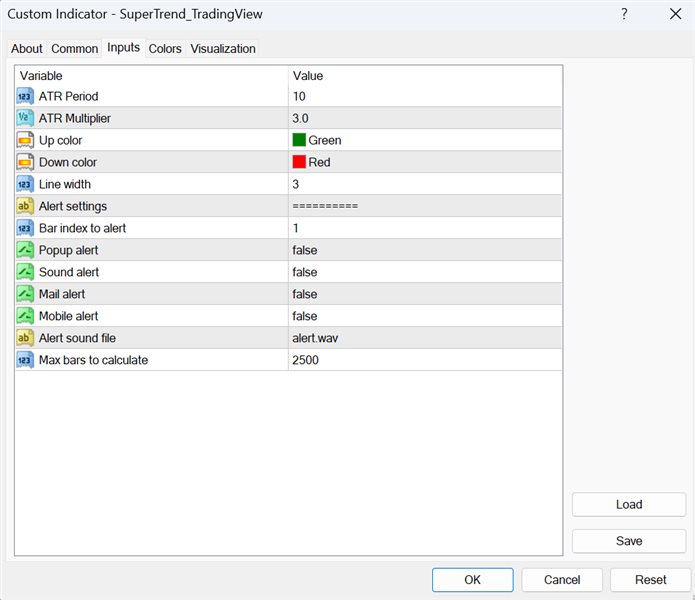Viewport: 695px width, 600px height.
Task: Click the boolean icon beside Sound alert
Action: [25, 272]
